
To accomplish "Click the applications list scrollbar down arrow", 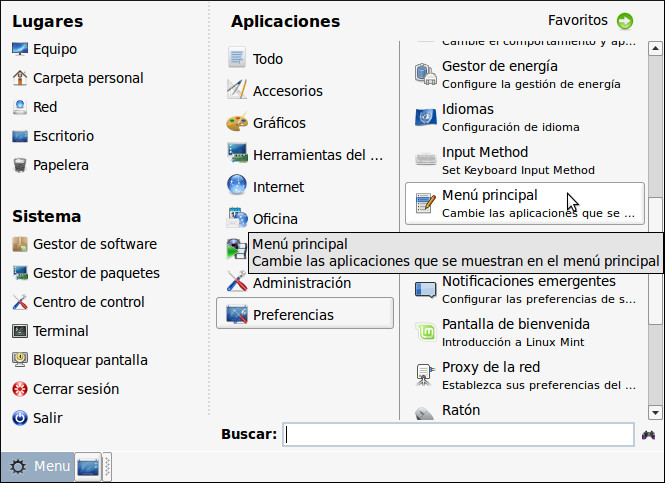I will [x=655, y=412].
